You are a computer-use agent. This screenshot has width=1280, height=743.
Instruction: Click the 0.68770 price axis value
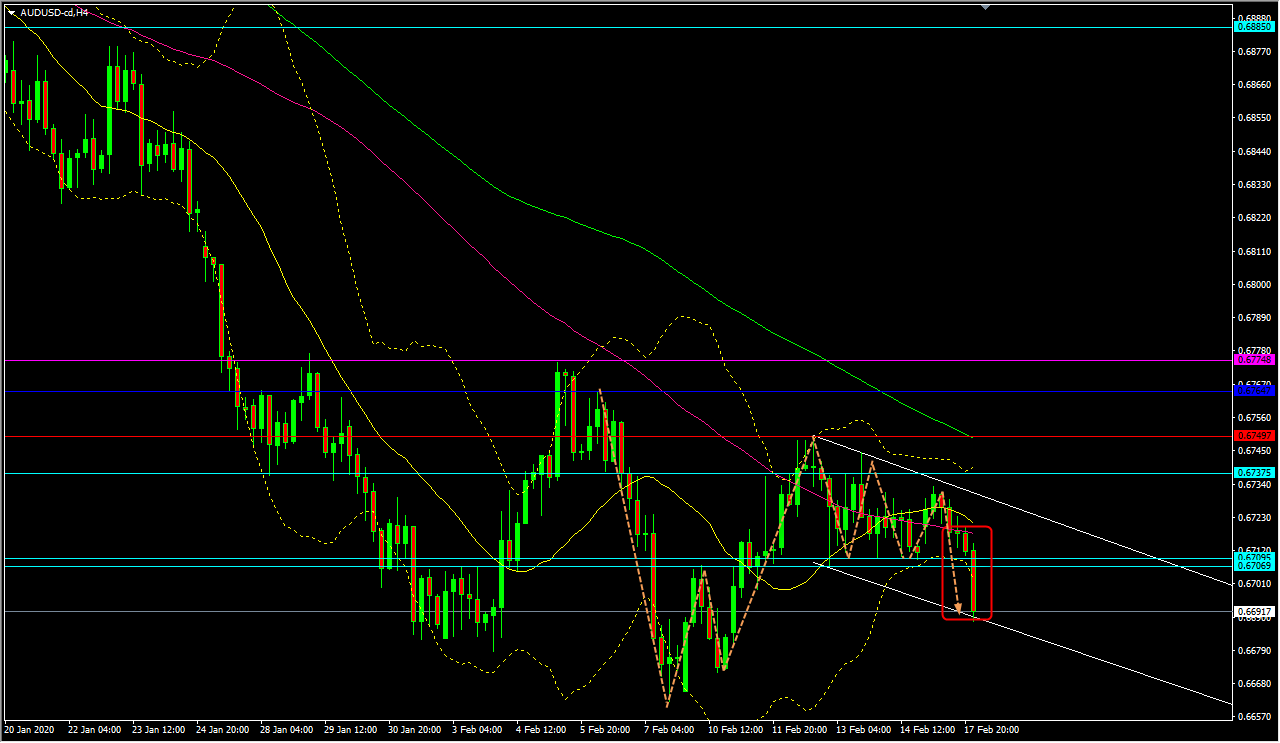(x=1254, y=52)
